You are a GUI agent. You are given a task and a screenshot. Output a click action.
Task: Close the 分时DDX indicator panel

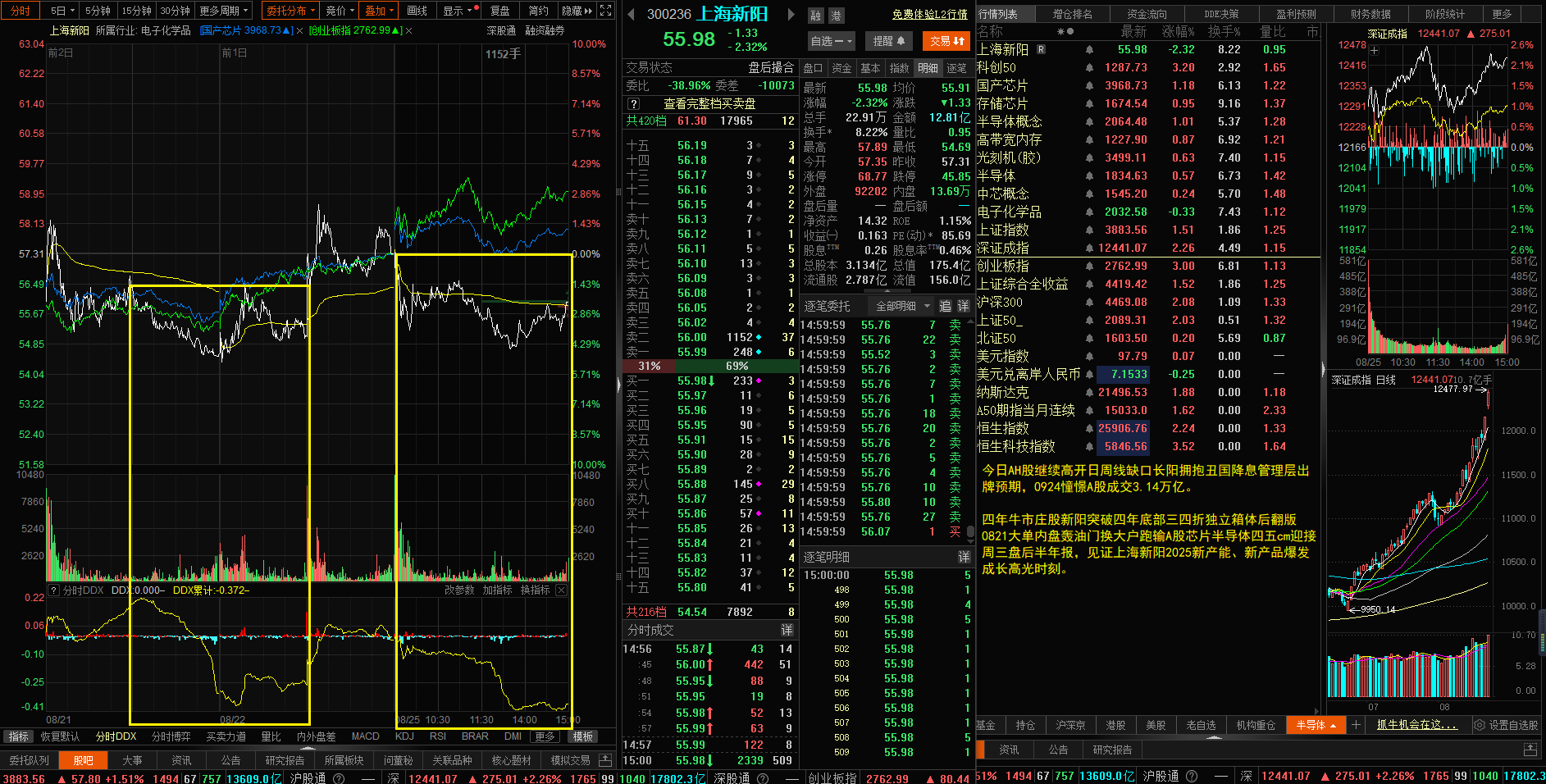coord(561,590)
